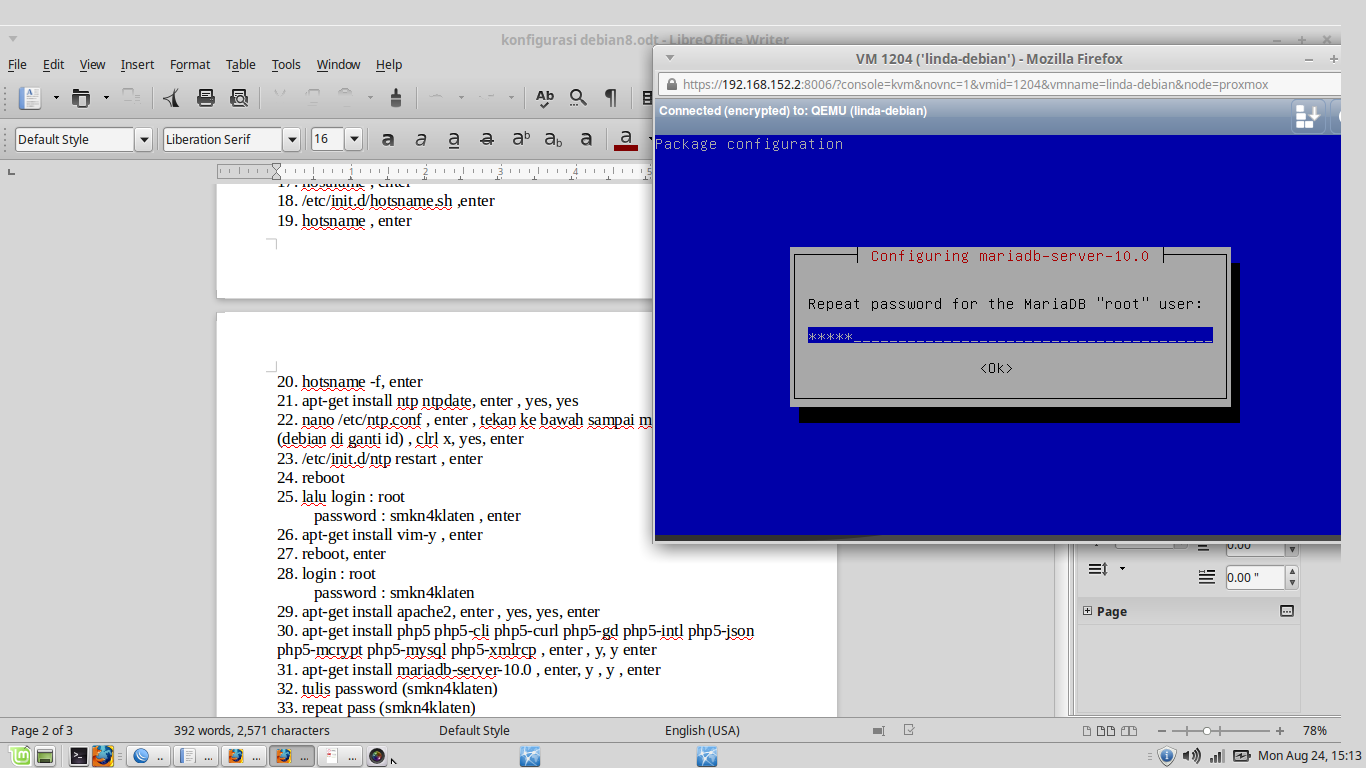Open More Options for Page section
Viewport: 1366px width, 768px height.
pos(1287,611)
